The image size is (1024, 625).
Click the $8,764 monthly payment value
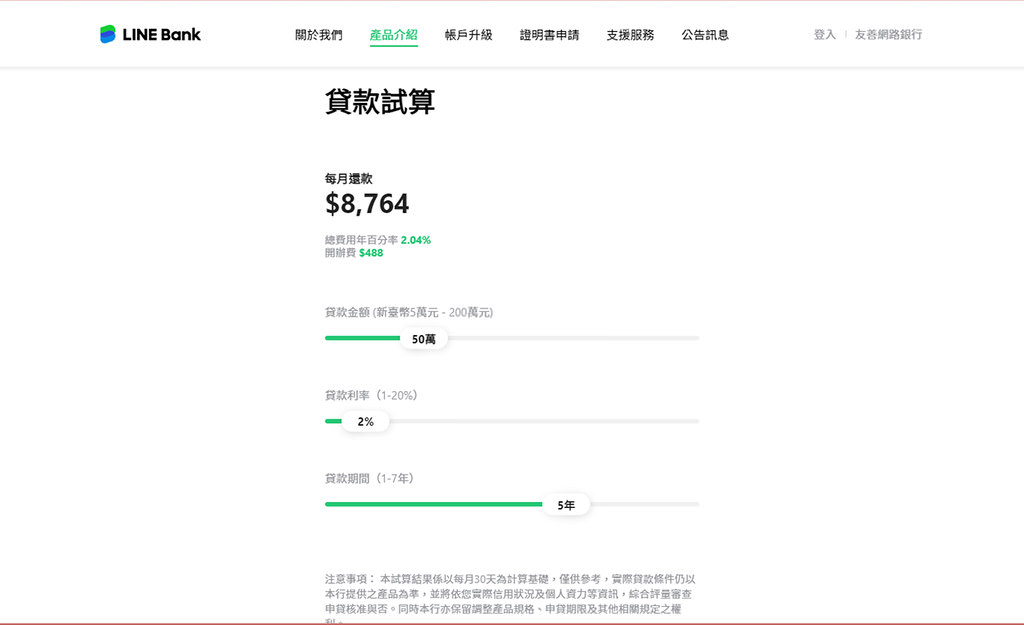tap(367, 204)
